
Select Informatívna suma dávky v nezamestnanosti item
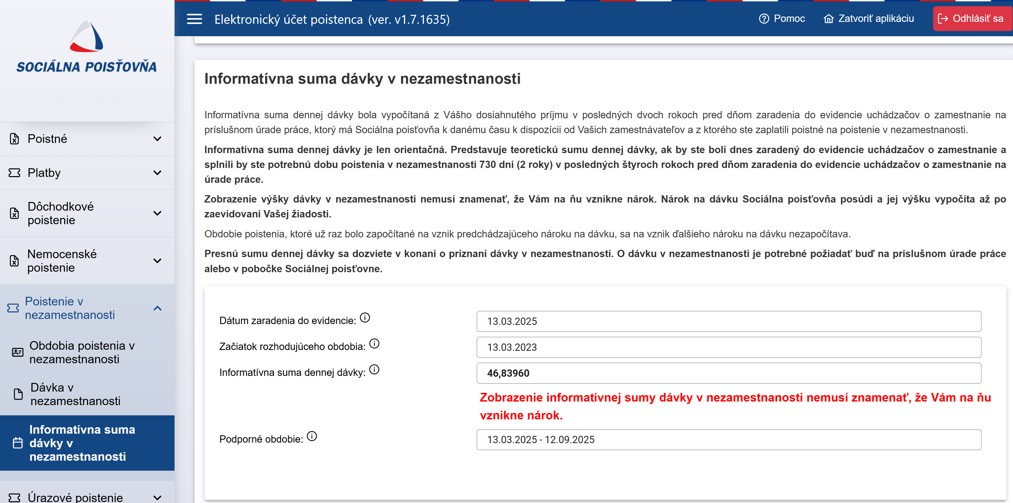pos(87,444)
